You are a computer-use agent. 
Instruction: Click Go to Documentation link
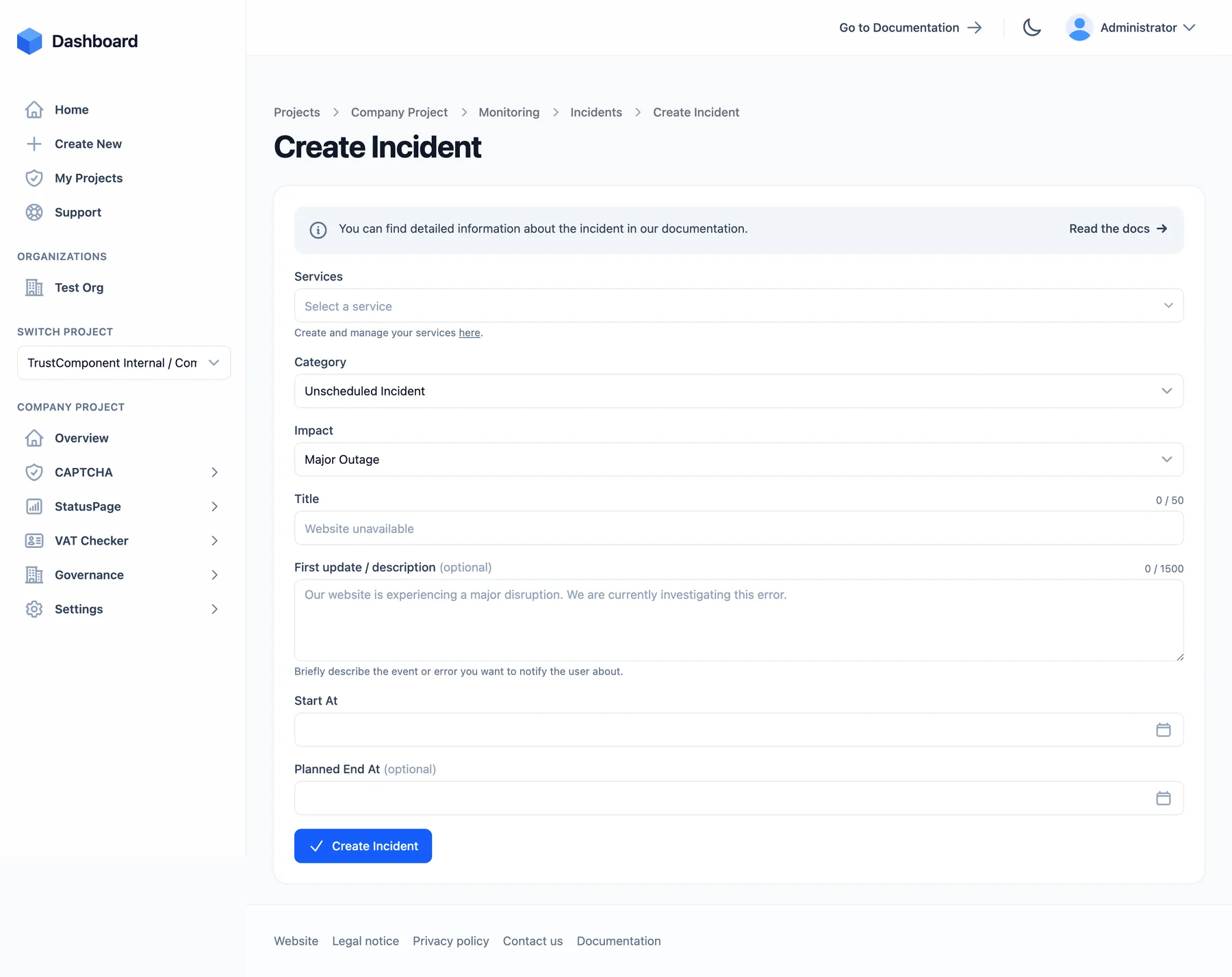[x=910, y=27]
